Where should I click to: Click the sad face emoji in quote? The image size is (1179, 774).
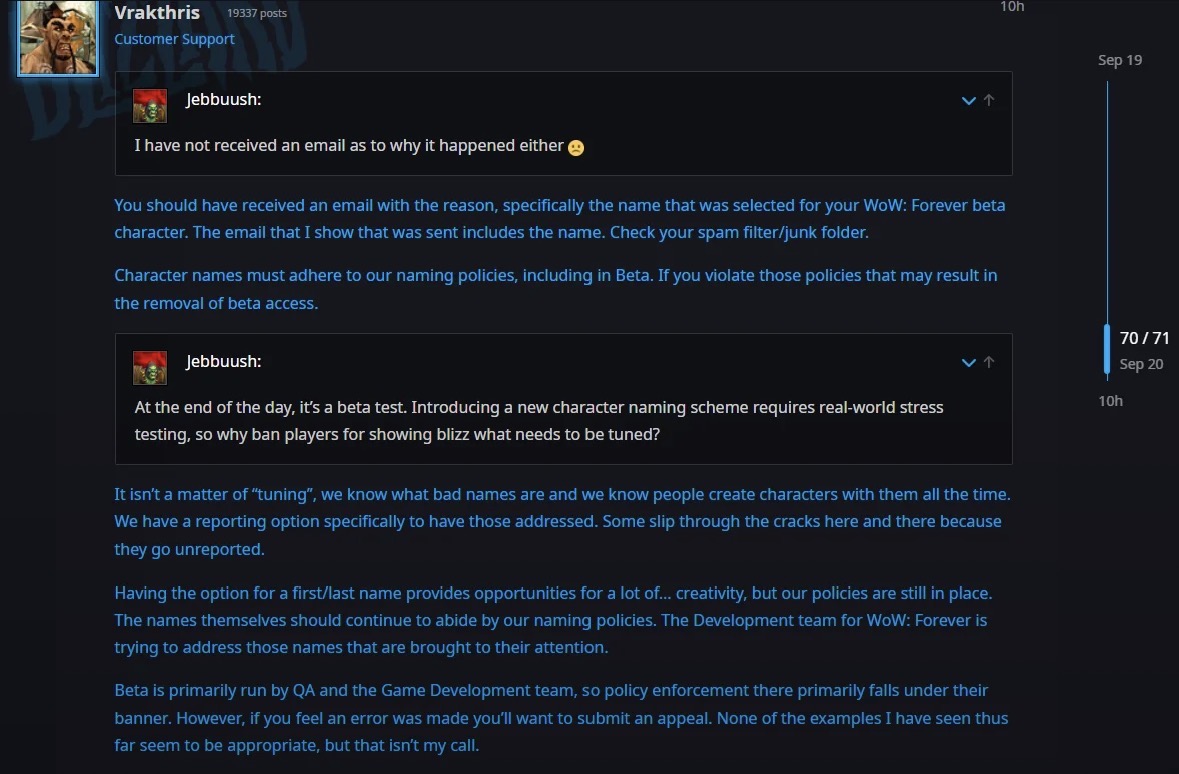pyautogui.click(x=576, y=147)
